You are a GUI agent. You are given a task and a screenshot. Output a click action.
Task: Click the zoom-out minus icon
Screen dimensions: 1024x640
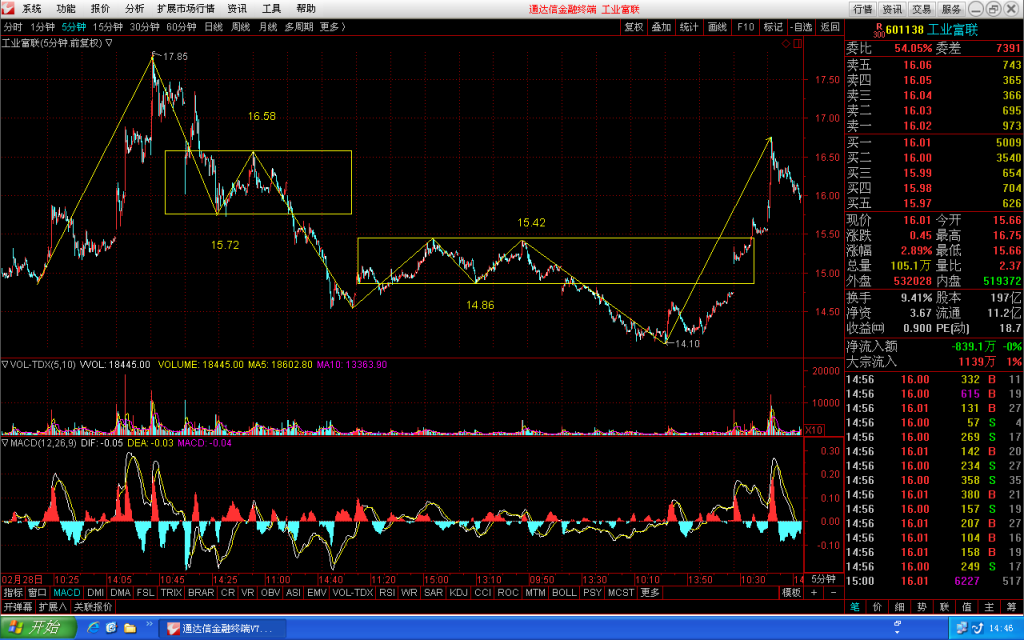(x=833, y=592)
